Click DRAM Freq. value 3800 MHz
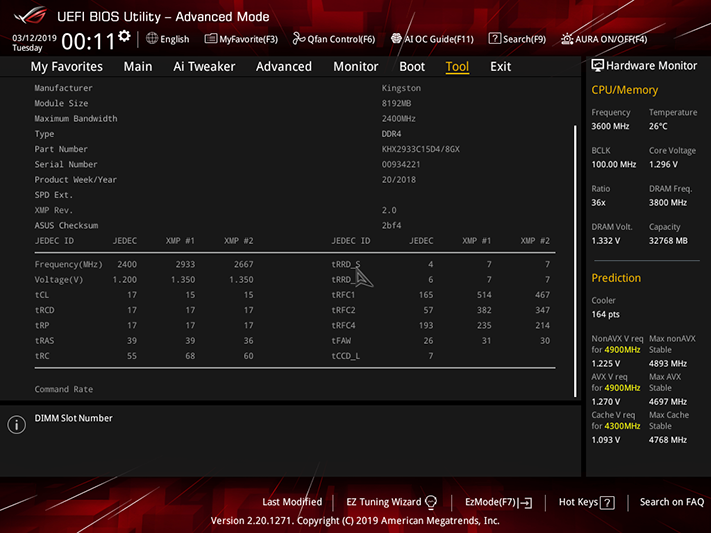Image resolution: width=711 pixels, height=533 pixels. coord(668,203)
